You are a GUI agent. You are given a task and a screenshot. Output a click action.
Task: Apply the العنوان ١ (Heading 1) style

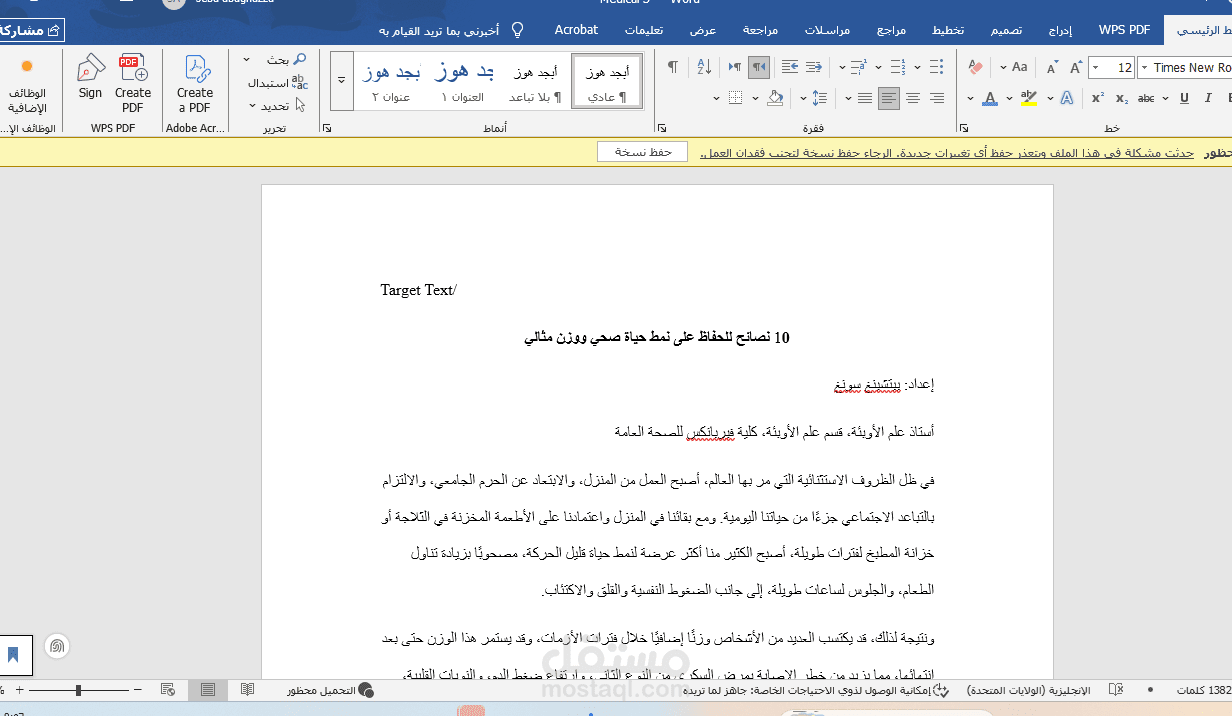(463, 81)
